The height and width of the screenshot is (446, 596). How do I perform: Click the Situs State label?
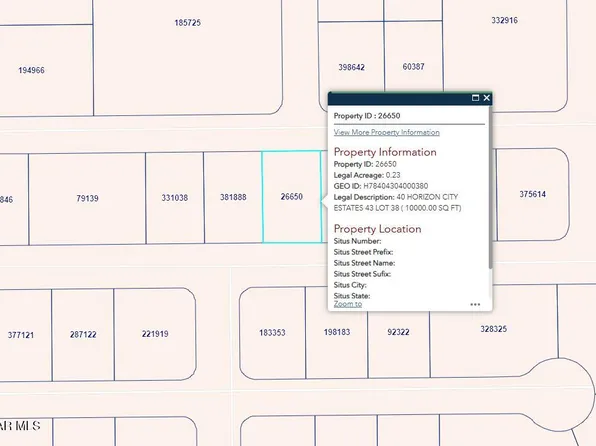pyautogui.click(x=352, y=296)
